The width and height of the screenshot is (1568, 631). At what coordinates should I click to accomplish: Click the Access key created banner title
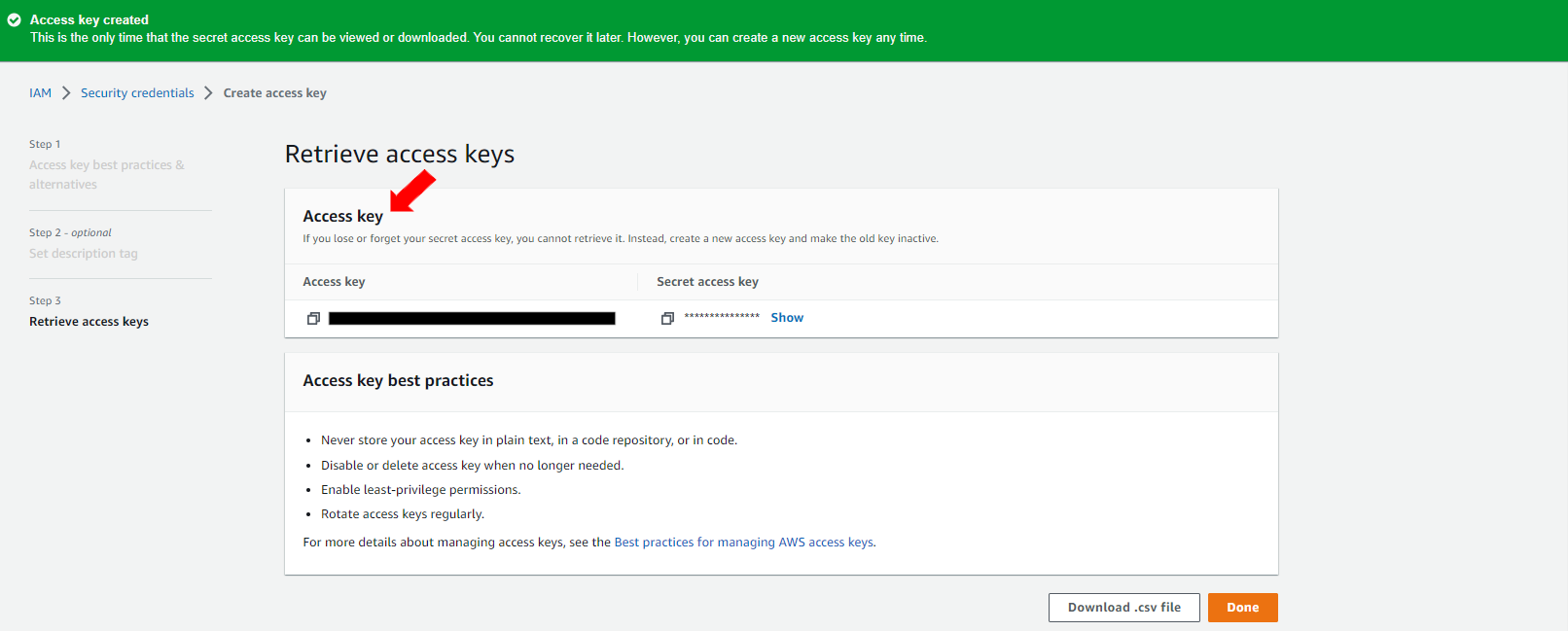[x=89, y=19]
